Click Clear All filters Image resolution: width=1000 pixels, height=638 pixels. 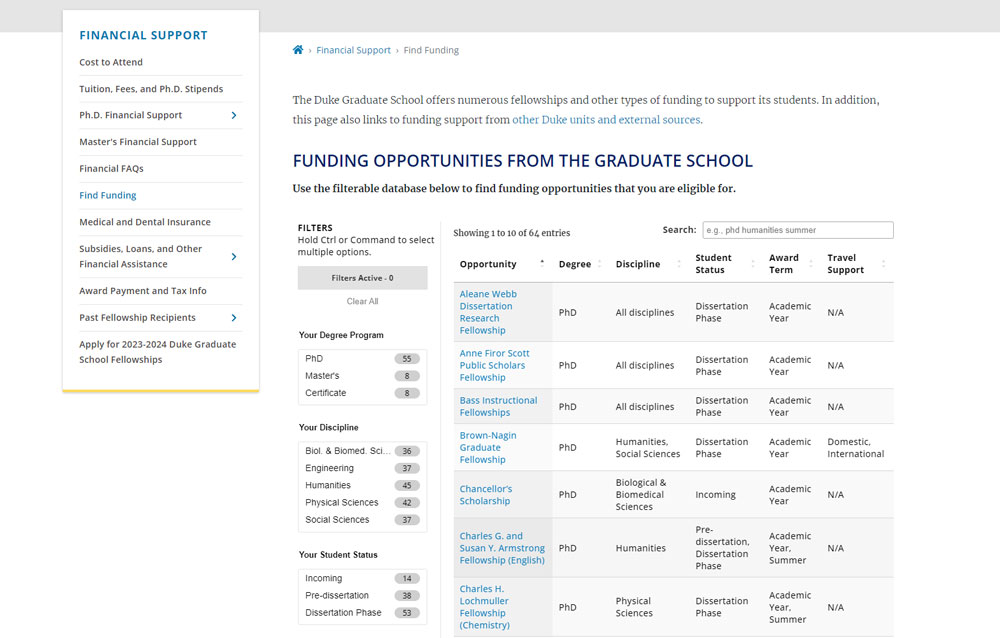click(x=362, y=301)
